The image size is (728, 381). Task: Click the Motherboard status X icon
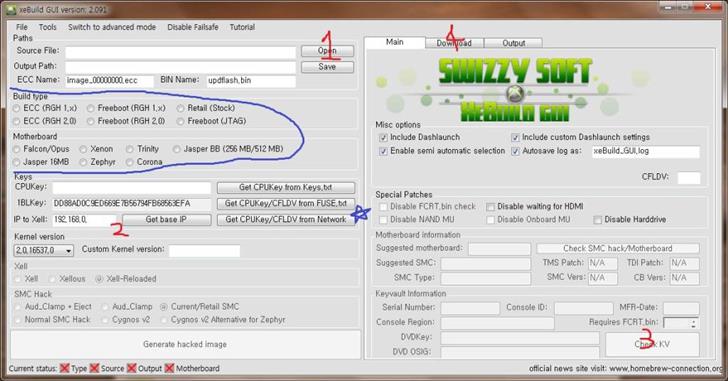169,368
